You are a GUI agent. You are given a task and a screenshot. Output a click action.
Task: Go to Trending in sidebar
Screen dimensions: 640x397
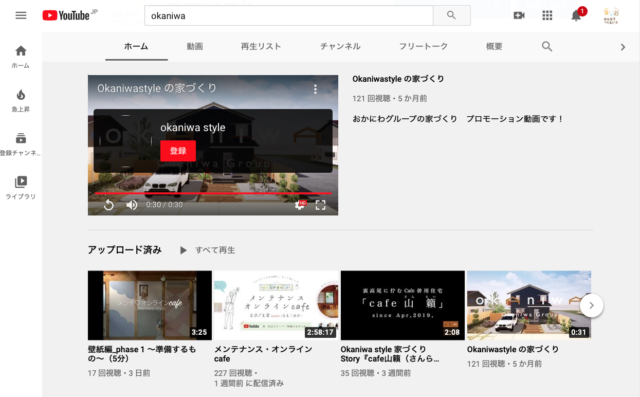20,100
